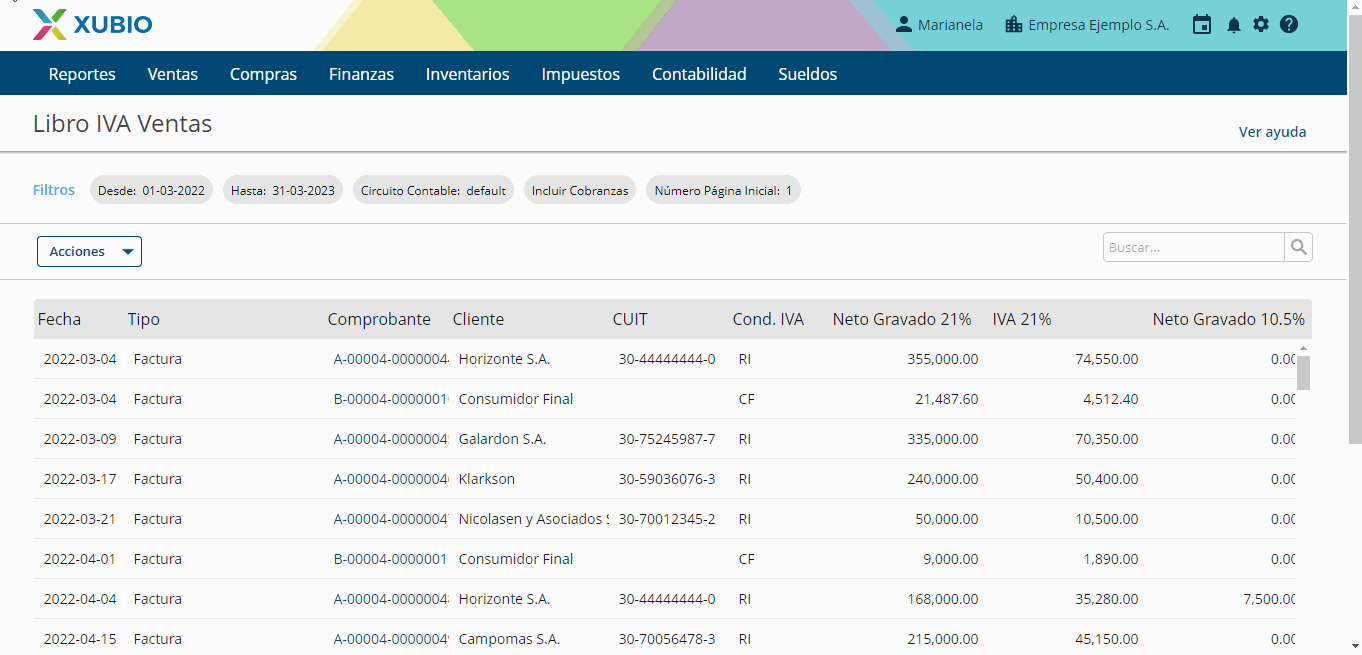Click the Nicolasen y Asociados client cell
Viewport: 1362px width, 655px height.
click(532, 519)
